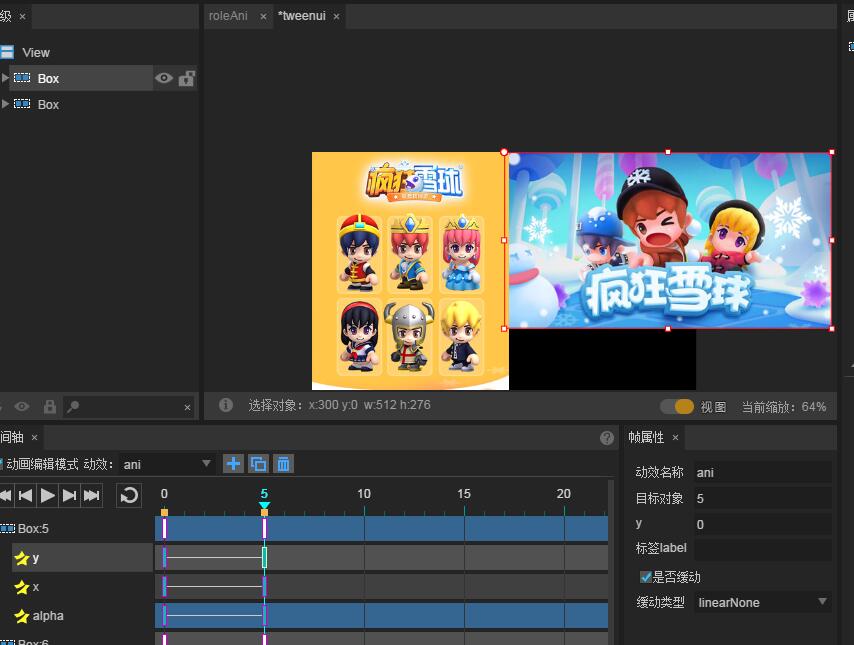
Task: Close the 帧属性 panel tab
Action: (675, 437)
